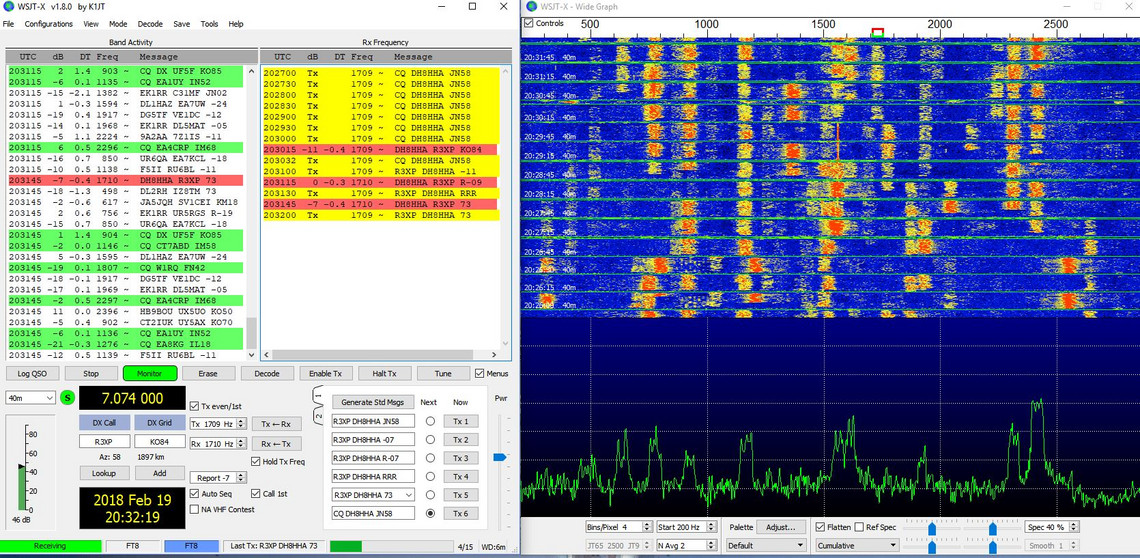This screenshot has height=558, width=1140.
Task: Click the Log QSO button
Action: pyautogui.click(x=32, y=373)
